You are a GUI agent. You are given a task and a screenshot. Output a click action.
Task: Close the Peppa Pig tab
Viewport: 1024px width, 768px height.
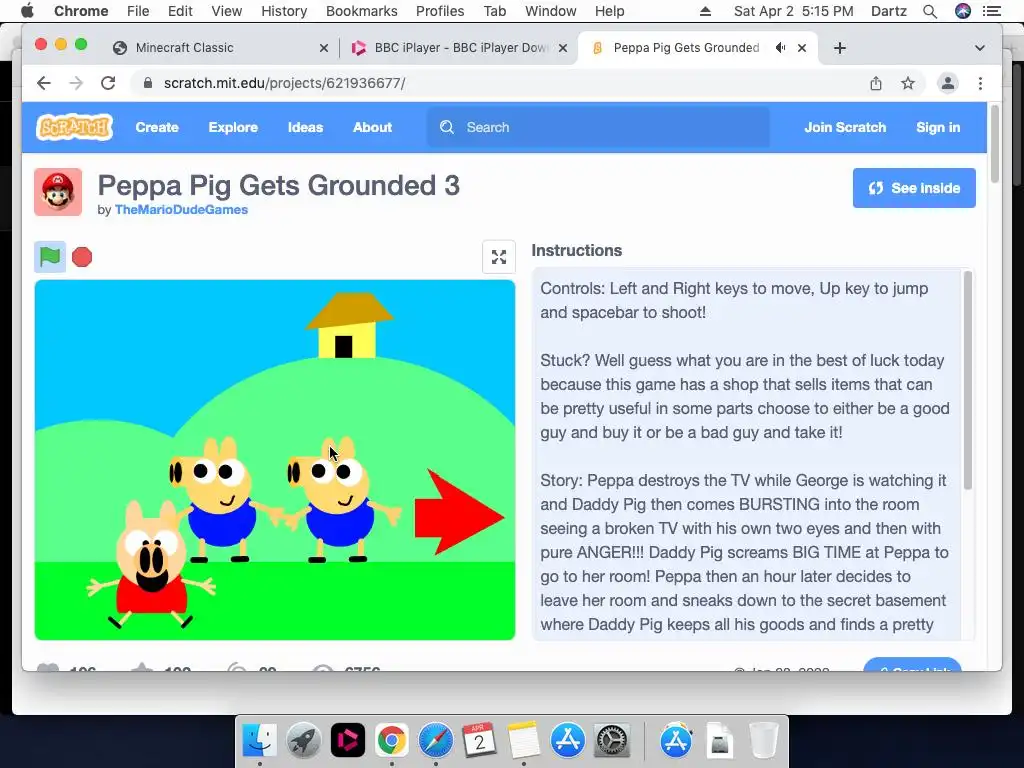[802, 48]
